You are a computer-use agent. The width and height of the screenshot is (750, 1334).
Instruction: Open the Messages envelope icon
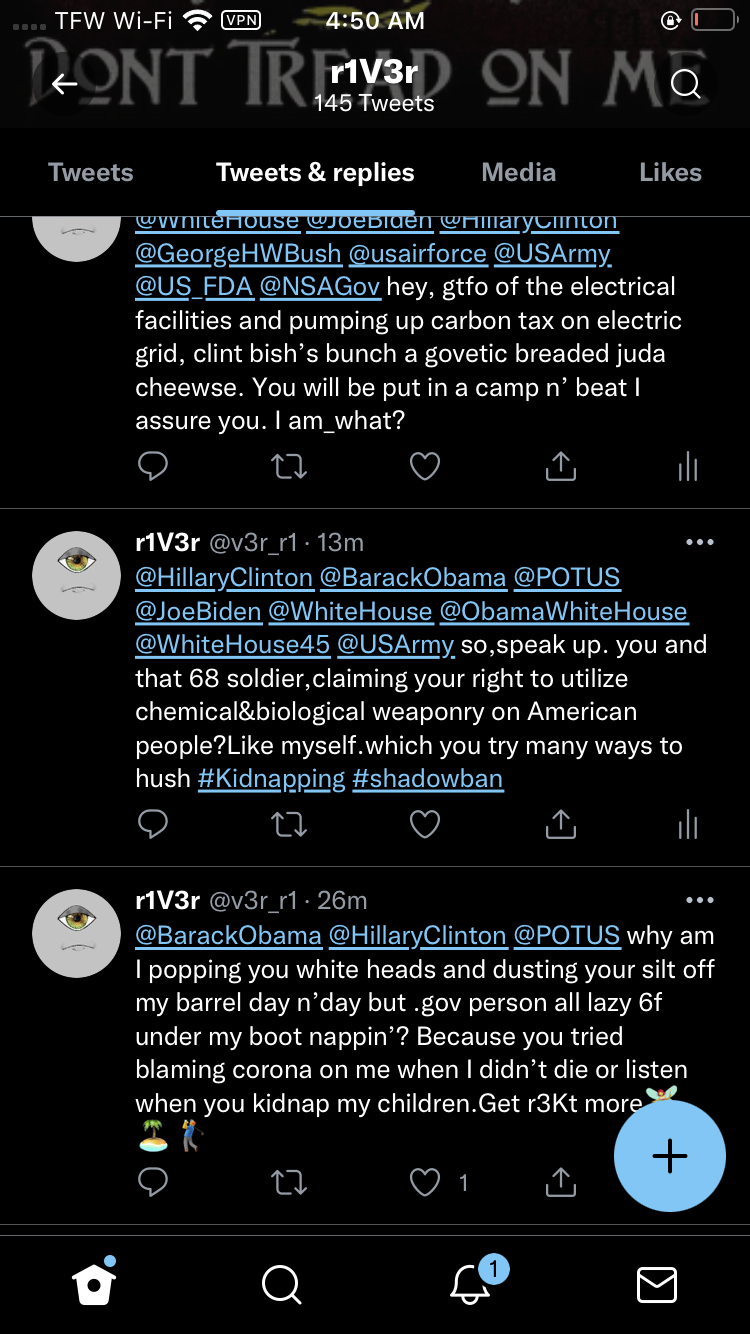[657, 1284]
